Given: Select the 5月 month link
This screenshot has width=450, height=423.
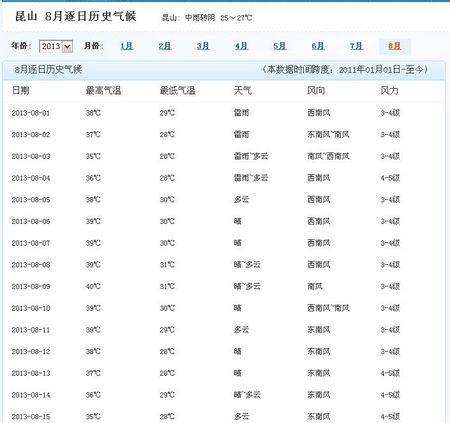Looking at the screenshot, I should [x=280, y=46].
